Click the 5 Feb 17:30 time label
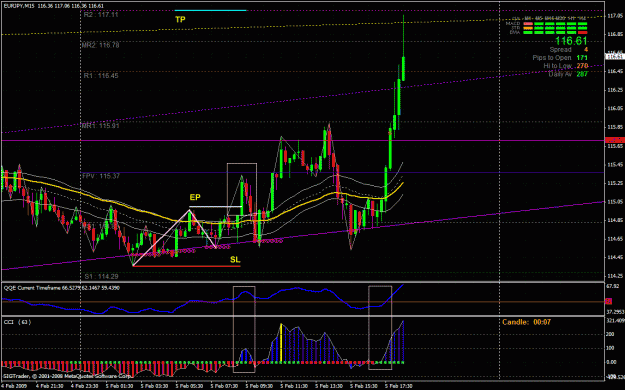 tap(399, 386)
